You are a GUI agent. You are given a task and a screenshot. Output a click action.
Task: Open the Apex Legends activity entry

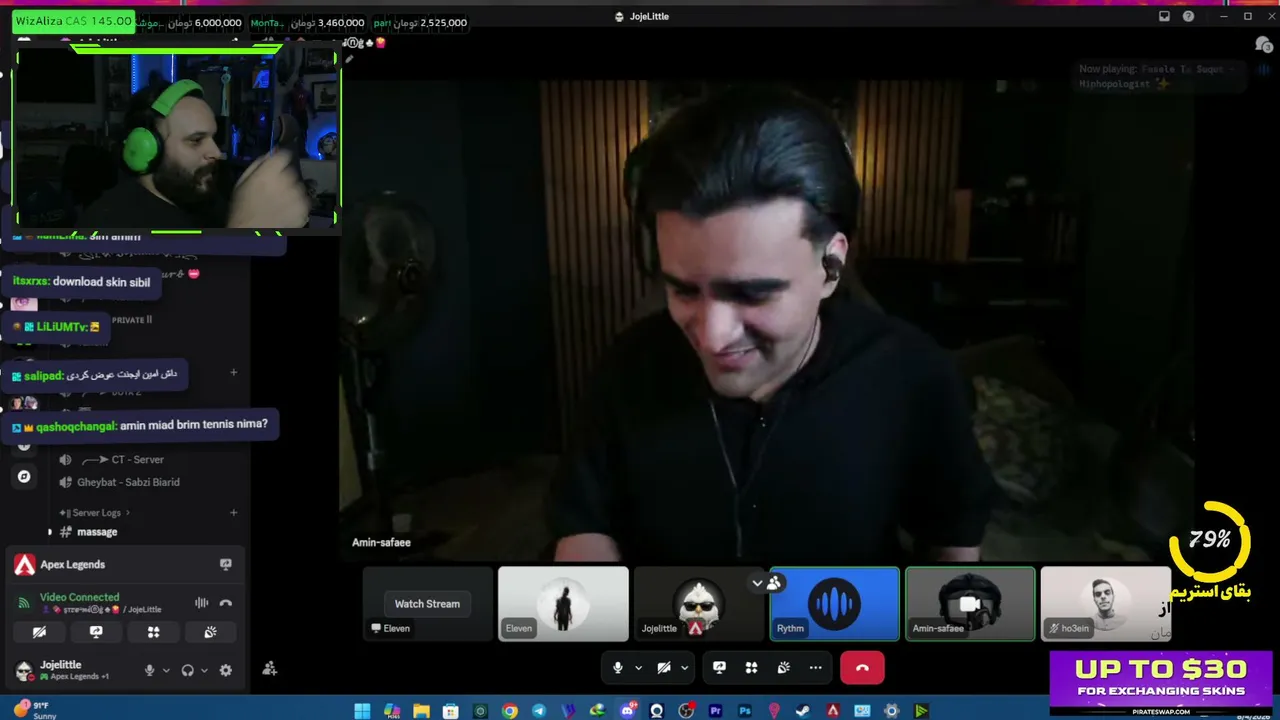(72, 565)
